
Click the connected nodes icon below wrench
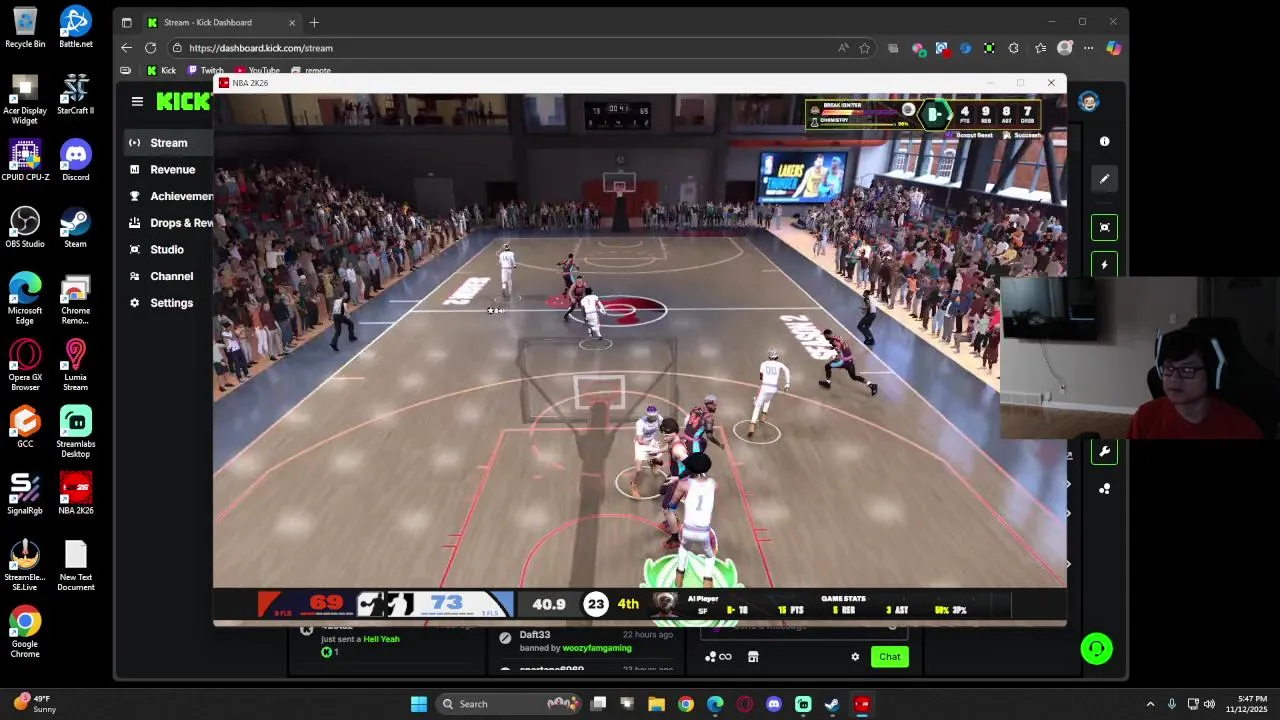[x=1104, y=489]
